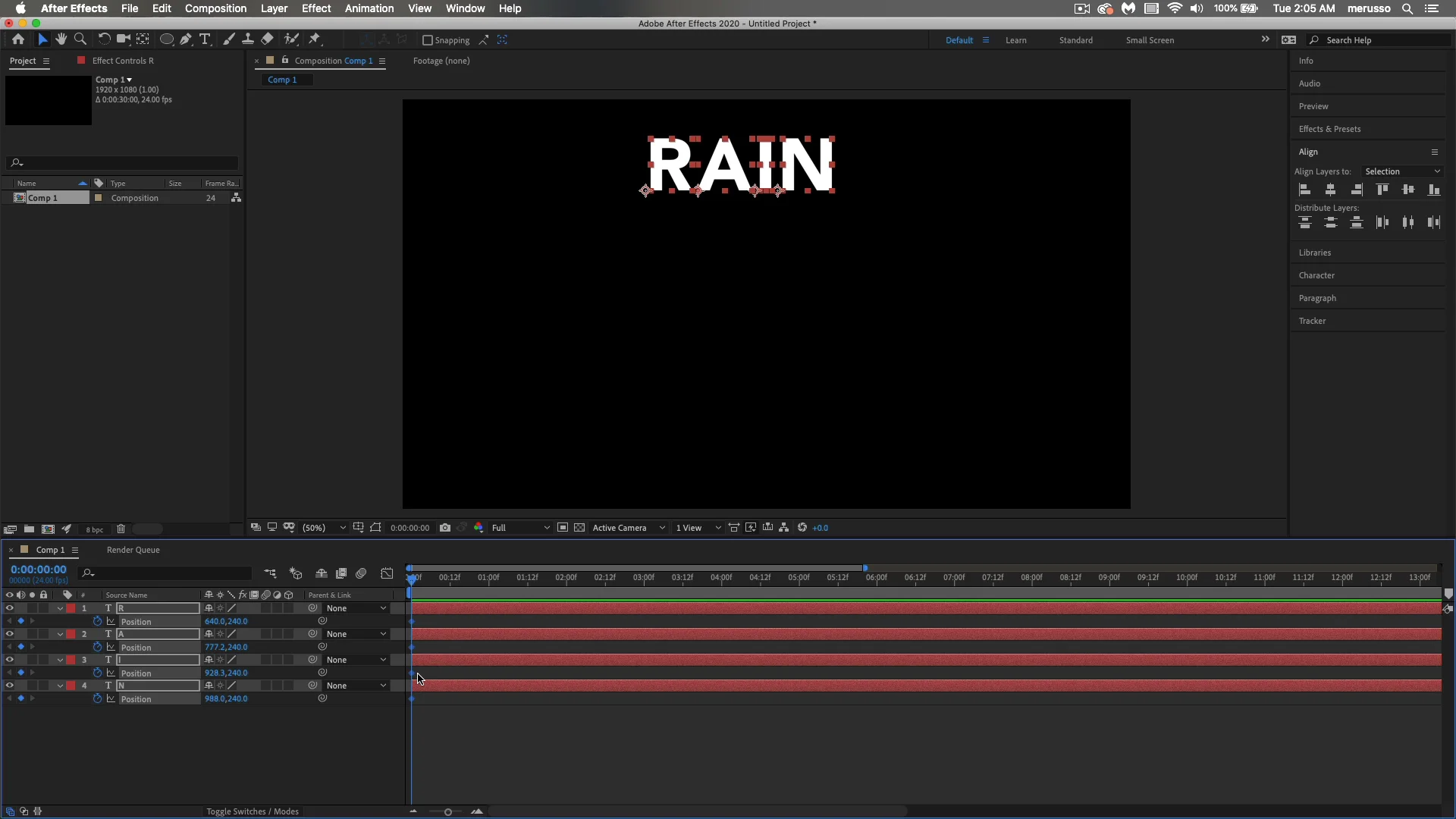
Task: Select the Ellipse shape tool
Action: click(x=167, y=39)
